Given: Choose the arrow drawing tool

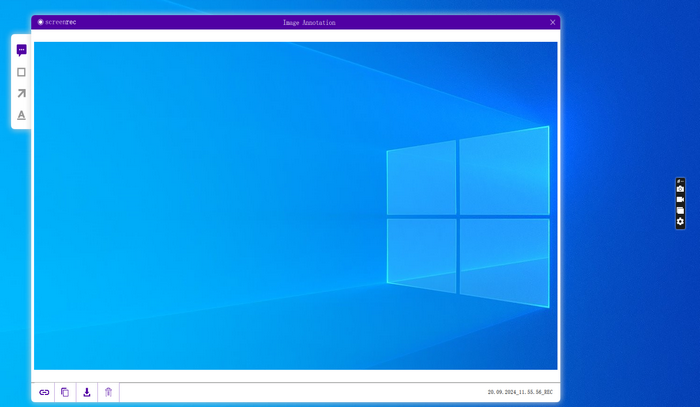Looking at the screenshot, I should click(x=21, y=94).
